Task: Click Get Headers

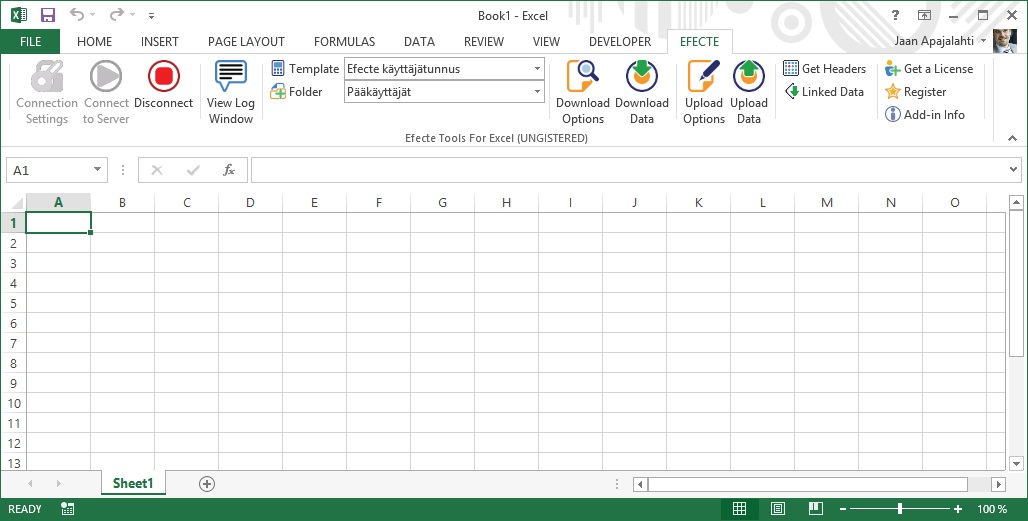Action: 824,69
